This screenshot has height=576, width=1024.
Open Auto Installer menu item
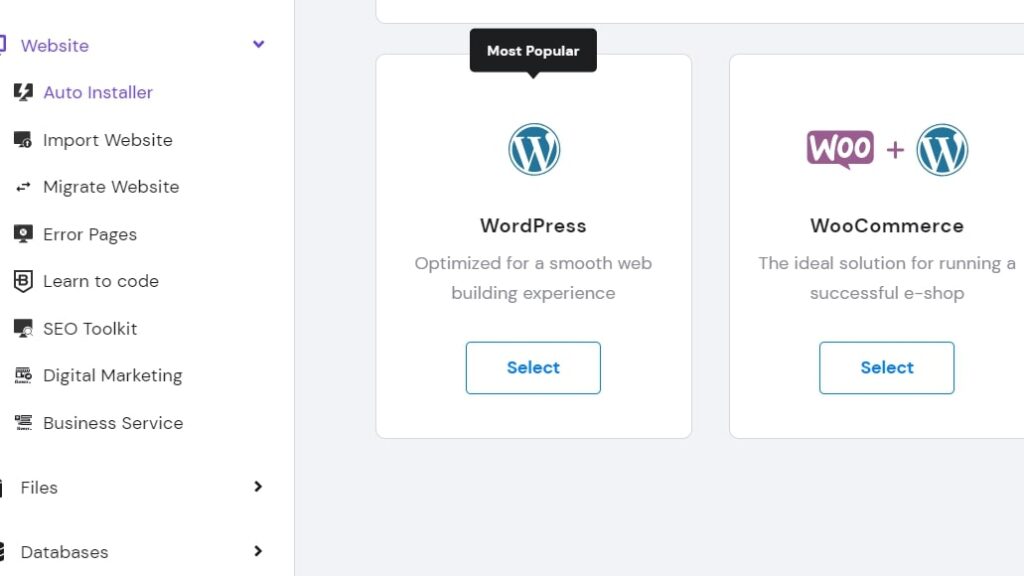(98, 93)
